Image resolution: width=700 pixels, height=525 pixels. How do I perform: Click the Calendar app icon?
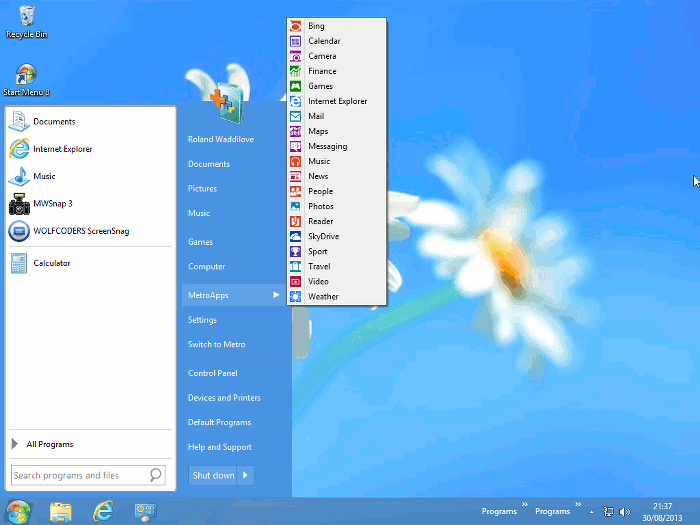click(x=295, y=41)
